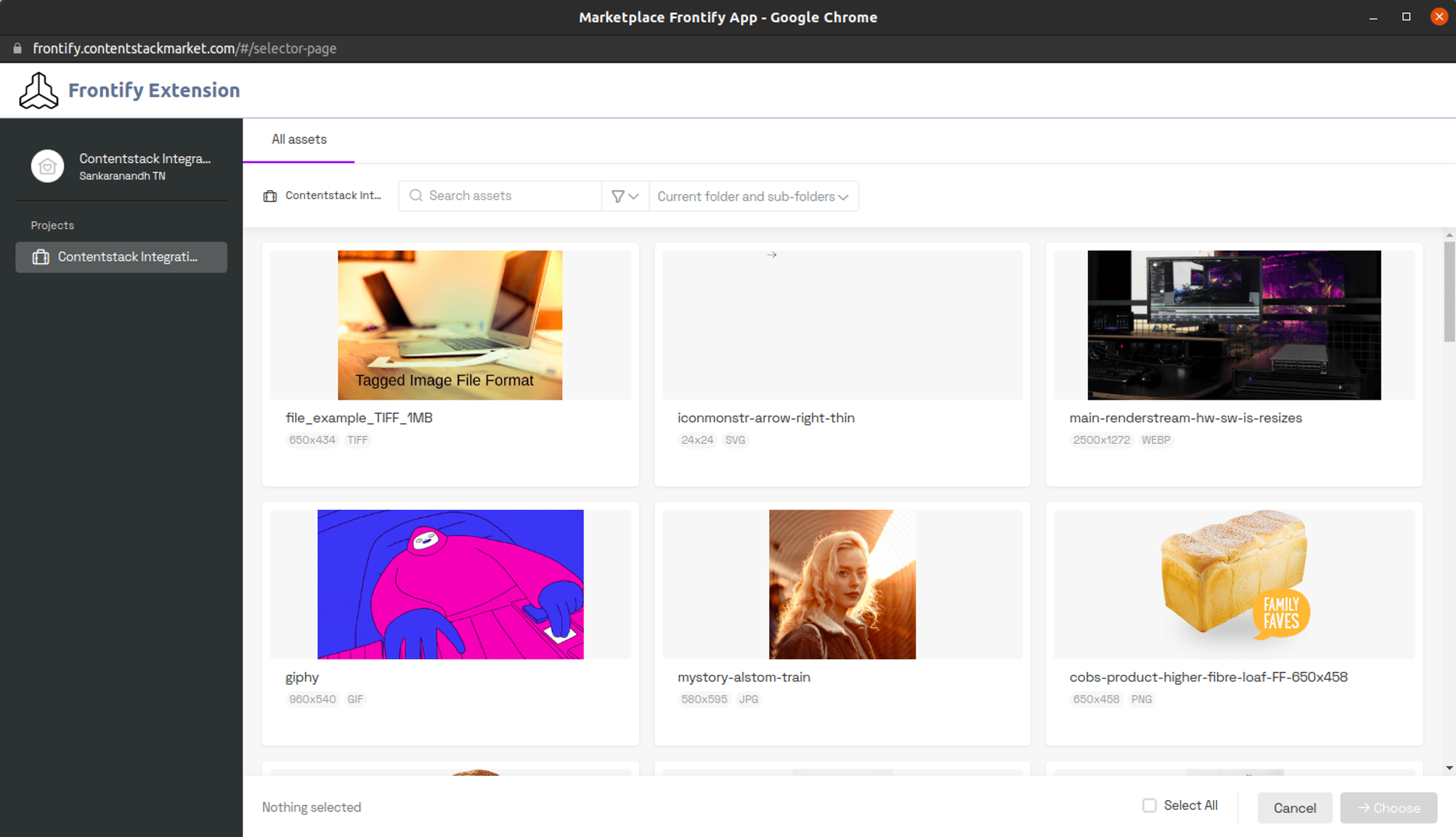The image size is (1456, 837).
Task: Click the WEBP format tag
Action: pyautogui.click(x=1155, y=440)
